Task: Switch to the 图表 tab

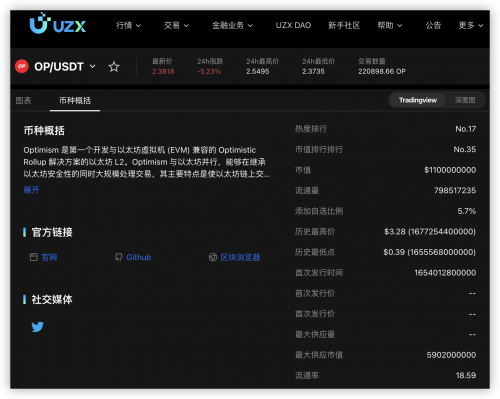Action: (x=23, y=100)
